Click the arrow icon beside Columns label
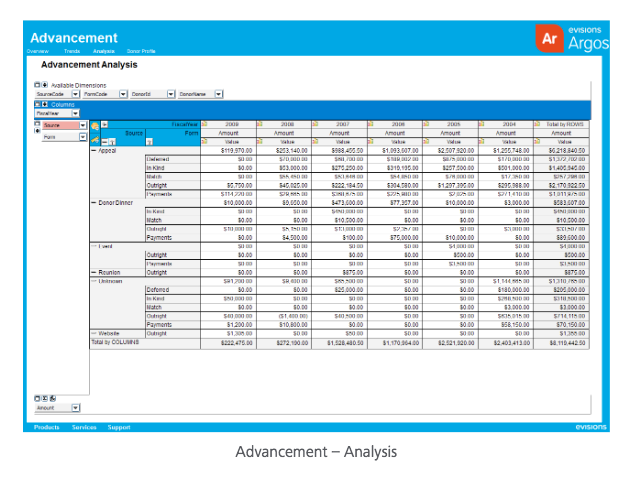Image resolution: width=638 pixels, height=478 pixels. pos(44,104)
